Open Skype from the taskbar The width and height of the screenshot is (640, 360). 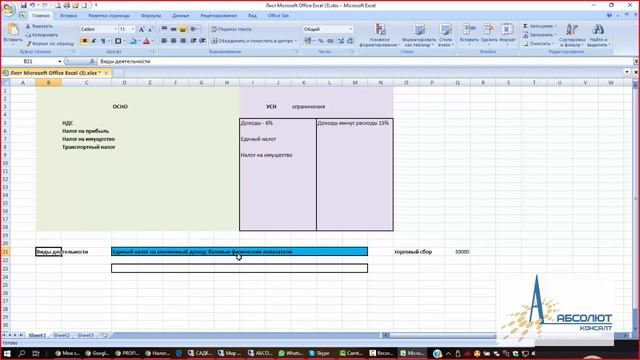click(x=319, y=353)
